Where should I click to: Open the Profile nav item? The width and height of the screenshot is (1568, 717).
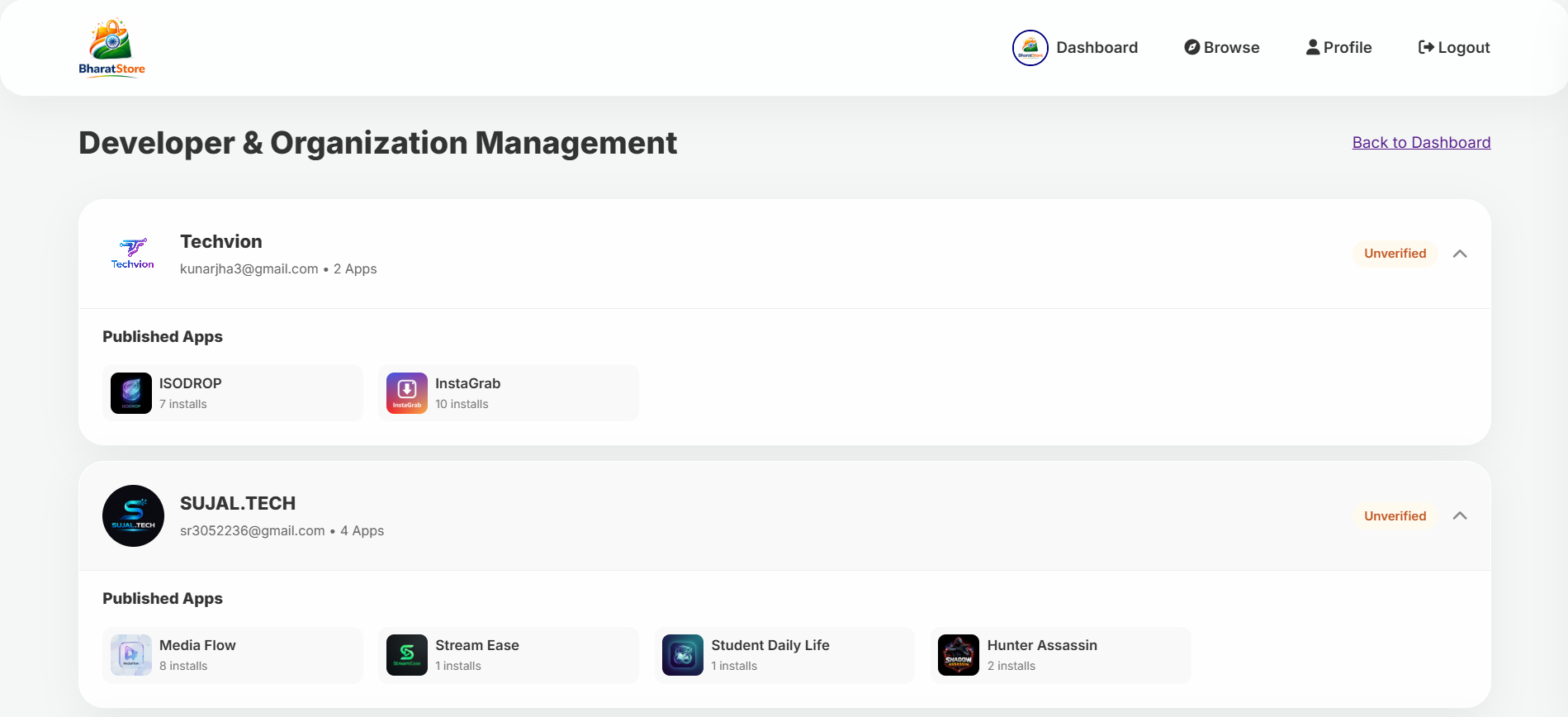tap(1338, 47)
